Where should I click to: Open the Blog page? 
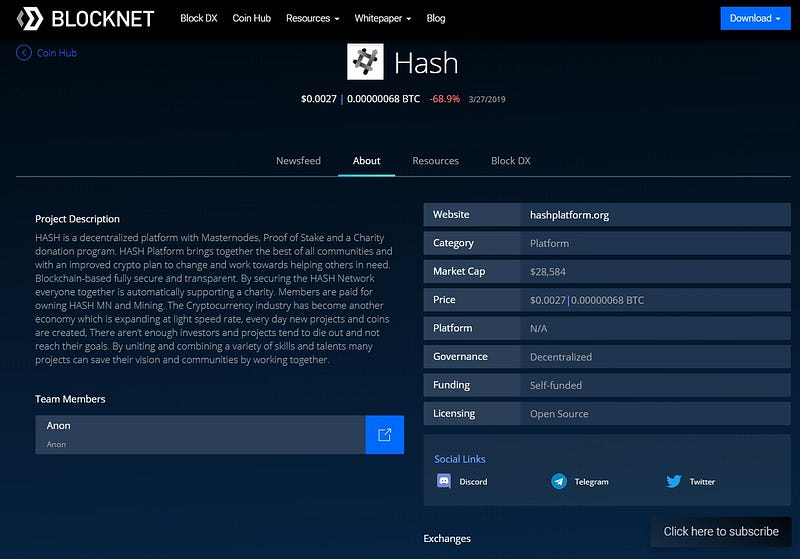436,18
